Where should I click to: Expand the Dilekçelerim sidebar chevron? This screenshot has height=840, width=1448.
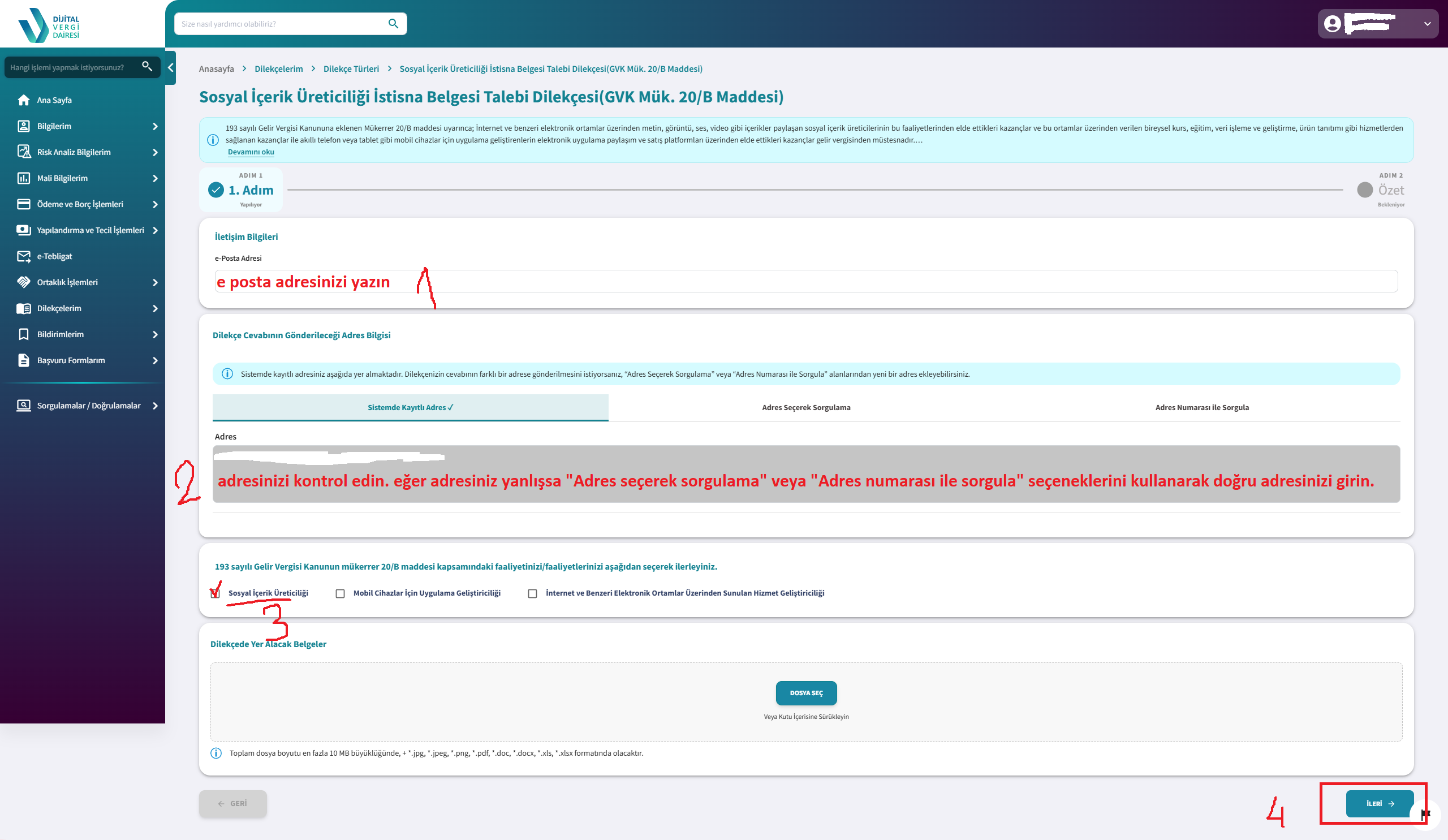pyautogui.click(x=155, y=308)
